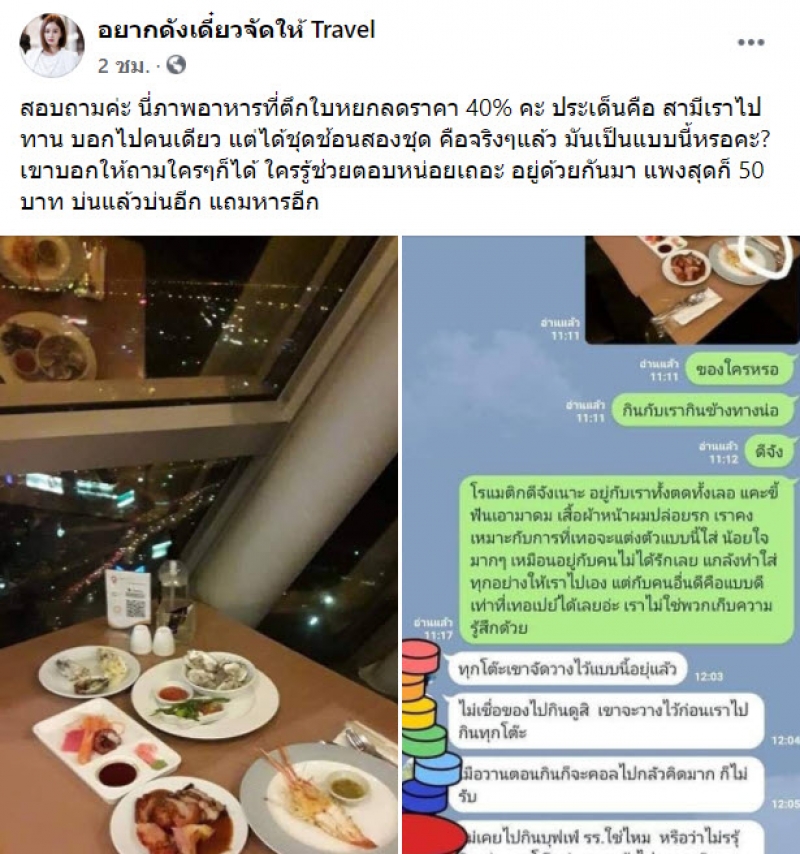Viewport: 800px width, 854px height.
Task: Open the right LINE chat screenshot
Action: [x=601, y=545]
